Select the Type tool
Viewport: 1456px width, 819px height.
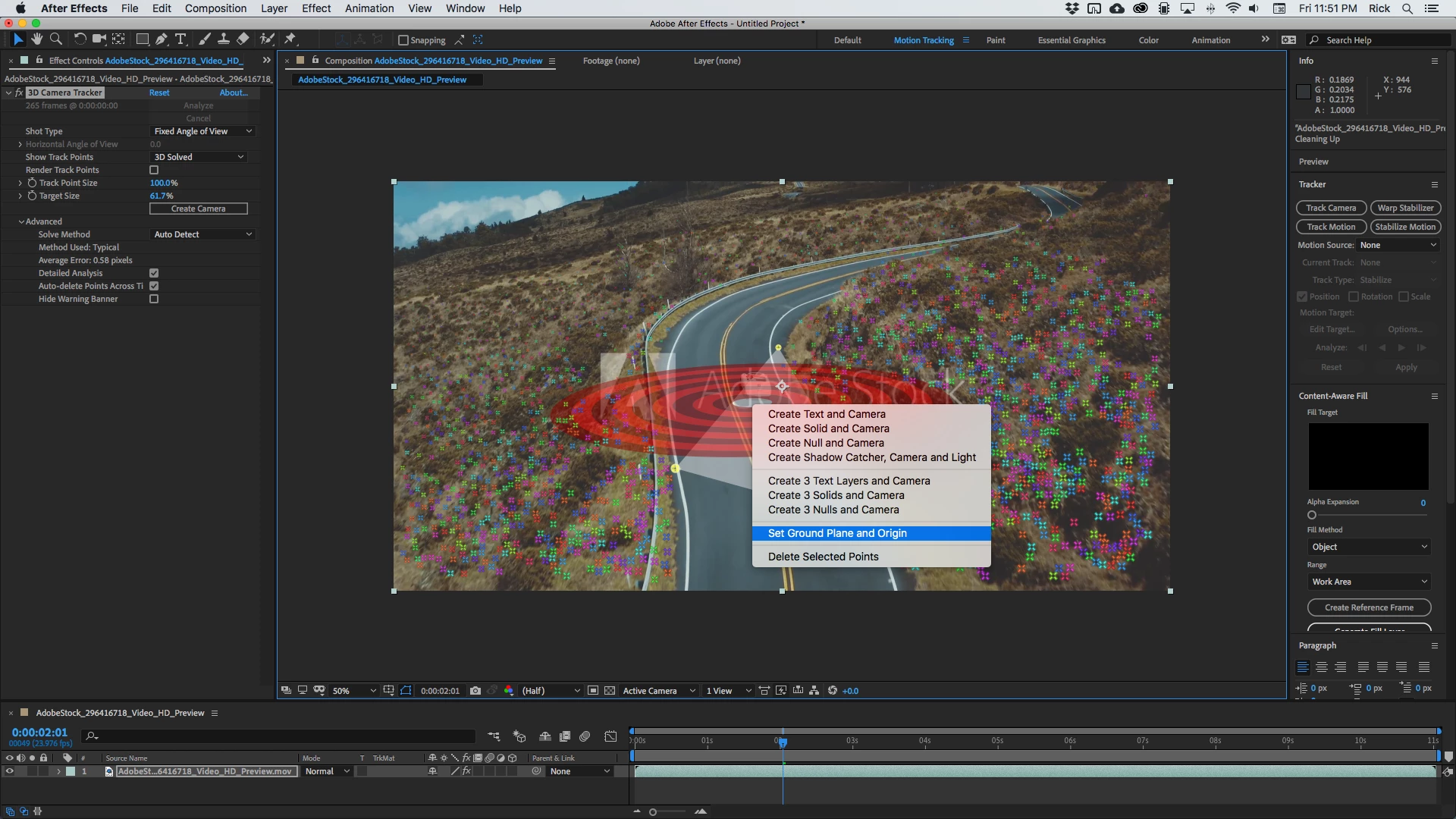point(180,39)
